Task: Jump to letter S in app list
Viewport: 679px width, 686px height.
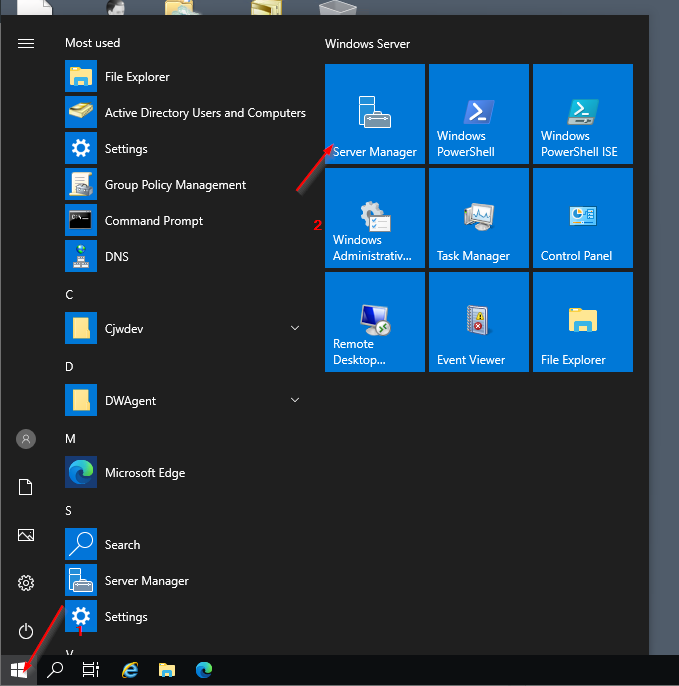Action: tap(68, 511)
